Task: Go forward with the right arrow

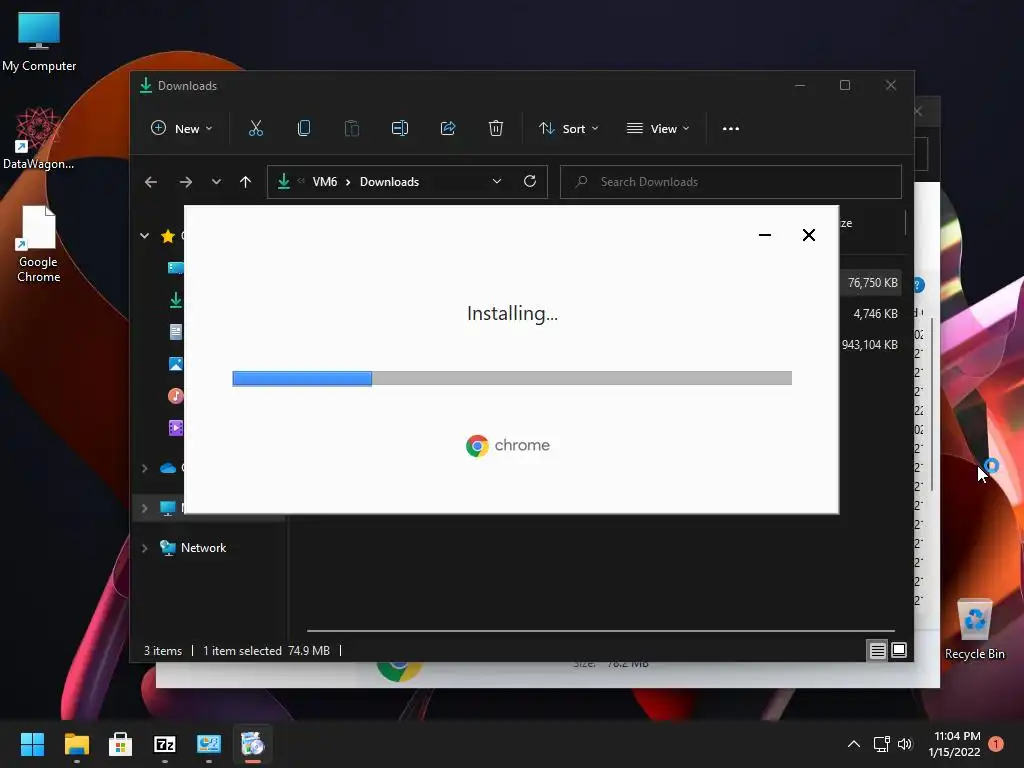Action: click(185, 182)
